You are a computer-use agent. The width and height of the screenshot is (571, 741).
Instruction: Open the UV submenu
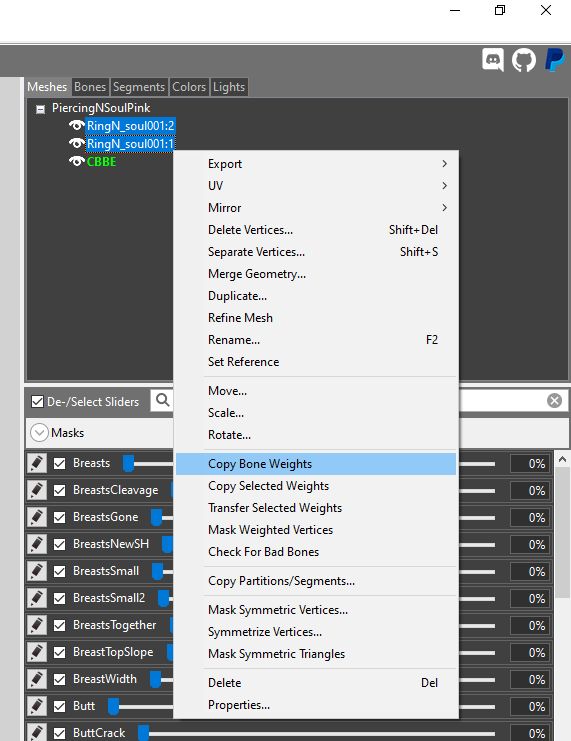pos(316,185)
